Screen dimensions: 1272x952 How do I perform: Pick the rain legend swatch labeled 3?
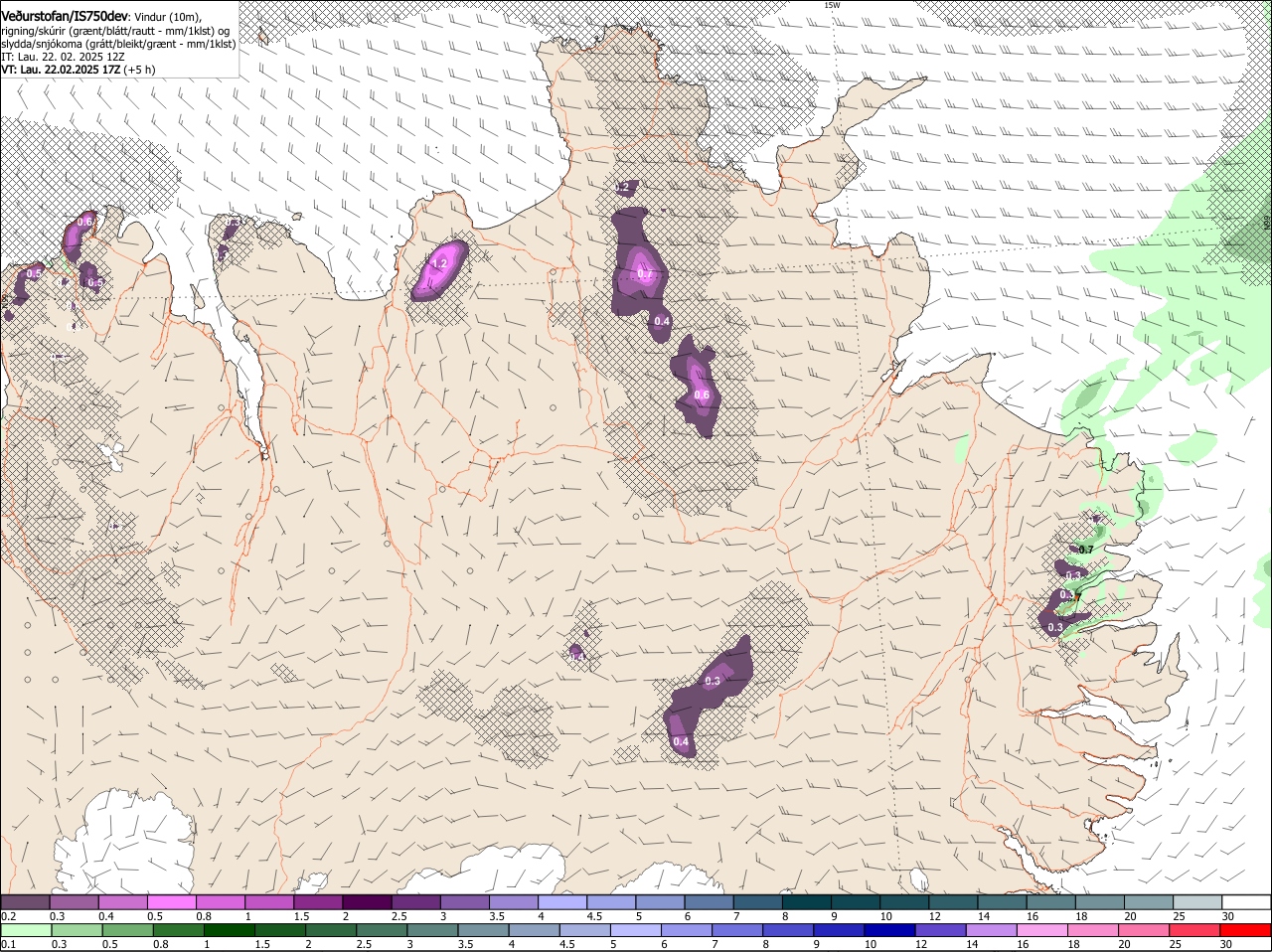point(431,929)
